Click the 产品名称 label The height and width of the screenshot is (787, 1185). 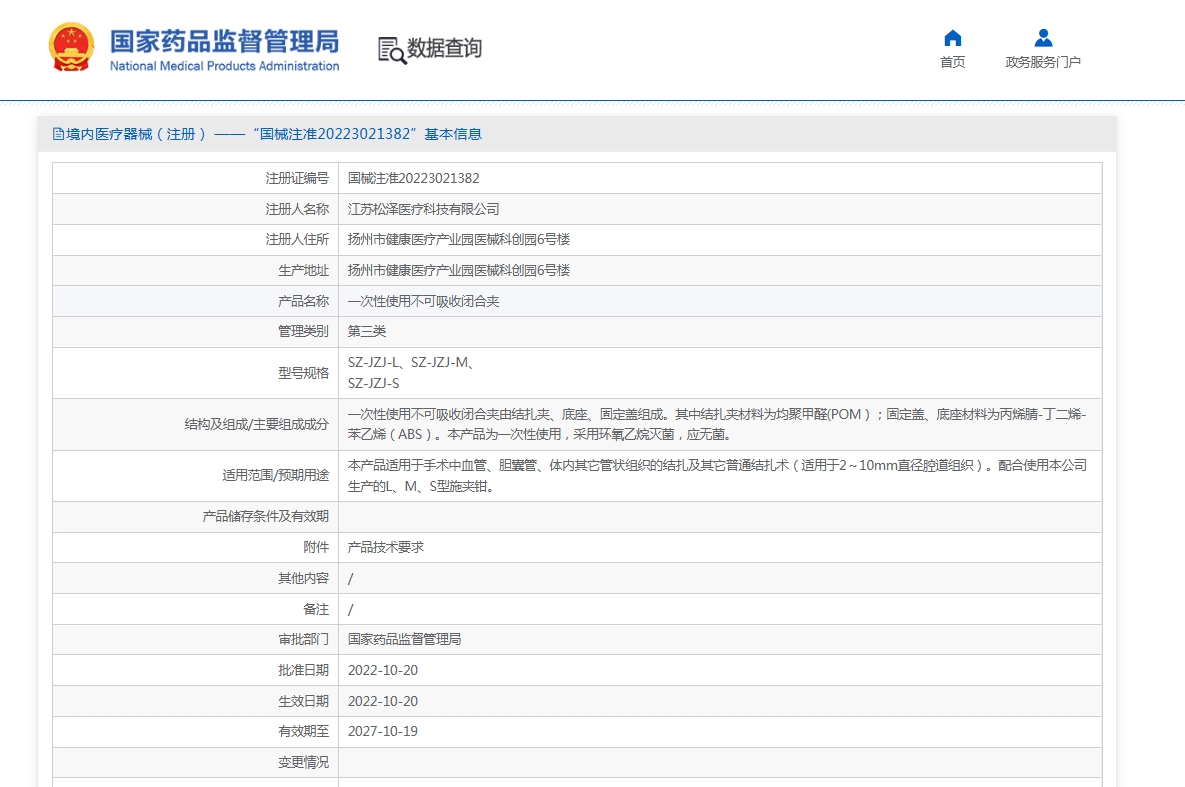pos(303,302)
